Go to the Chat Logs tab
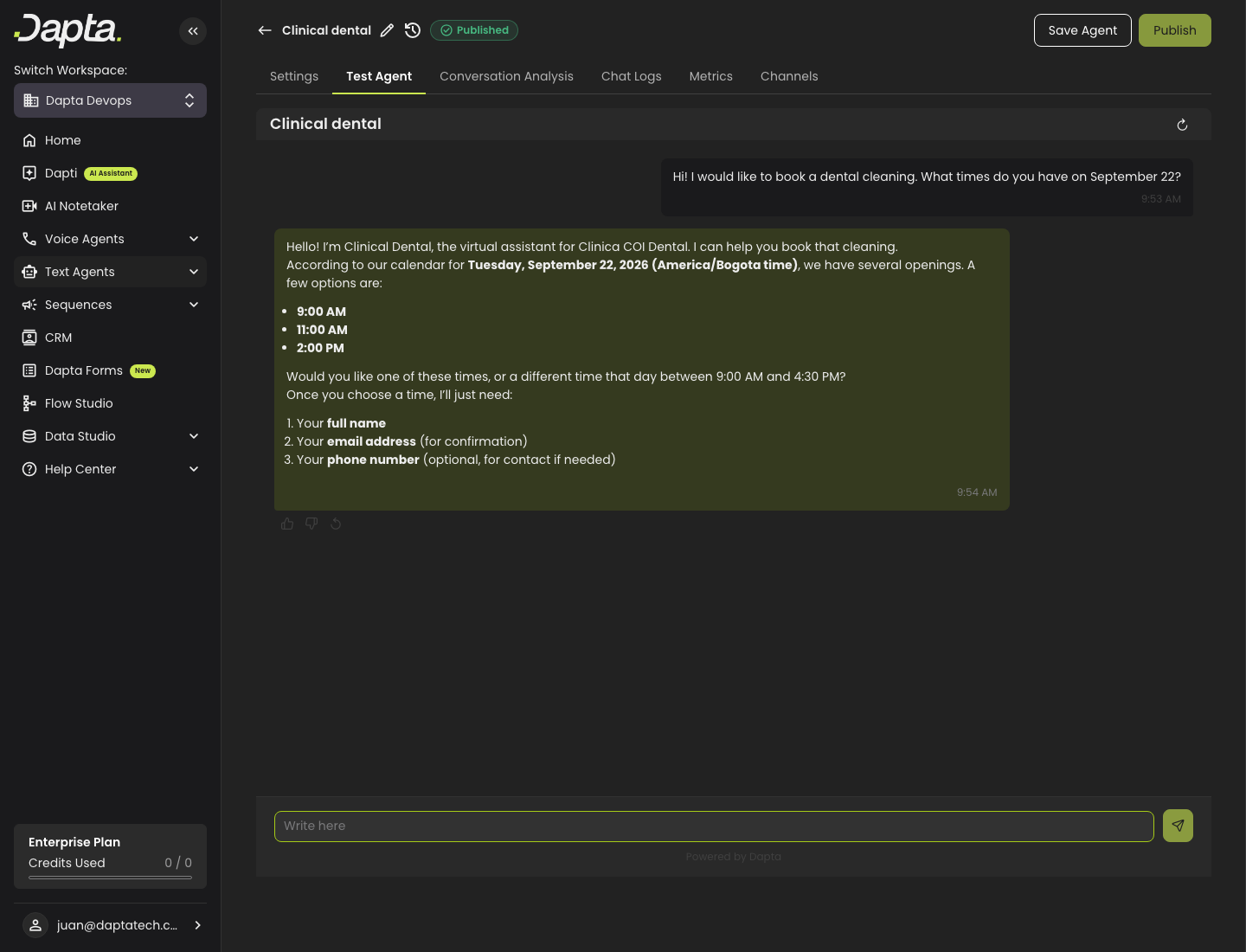This screenshot has width=1246, height=952. 632,76
